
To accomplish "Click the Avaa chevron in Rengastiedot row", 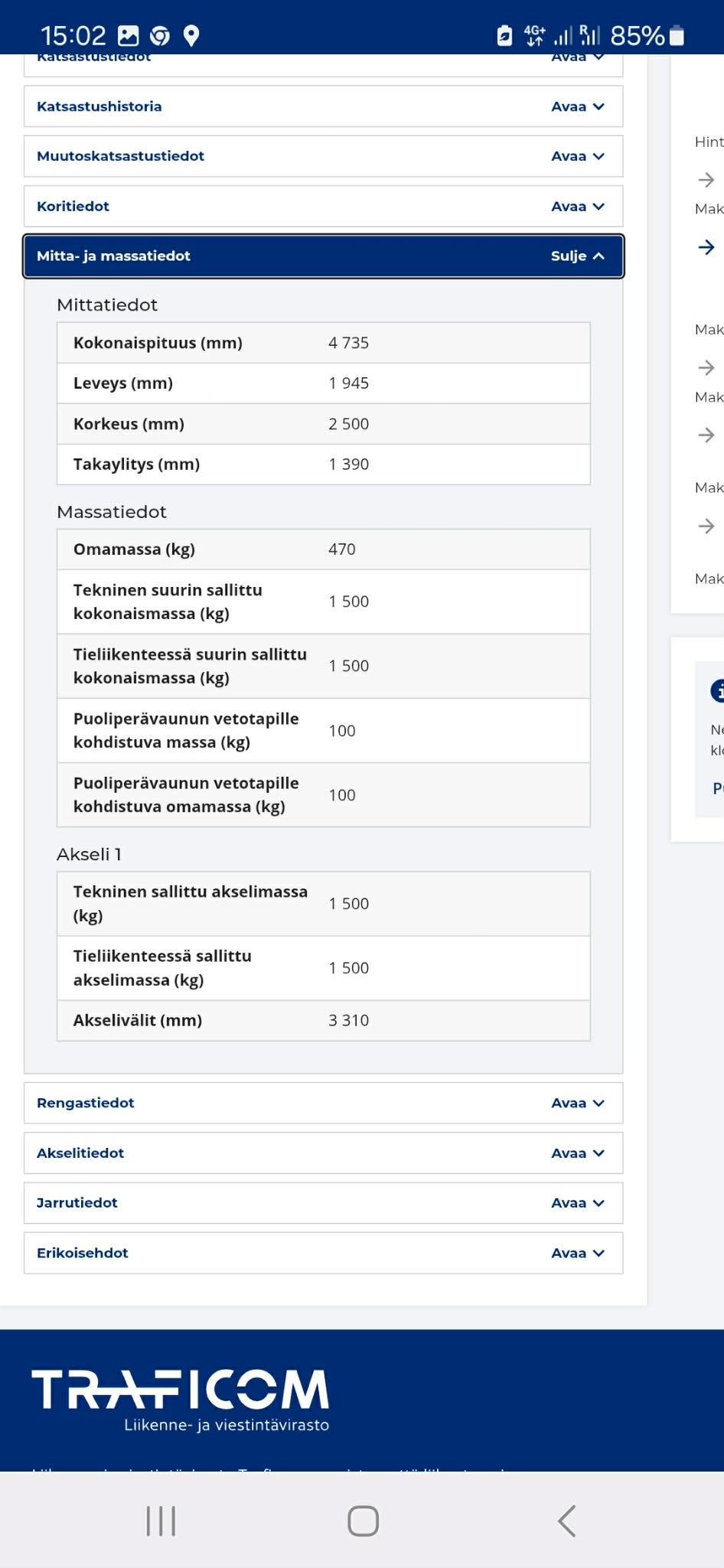I will tap(598, 1103).
